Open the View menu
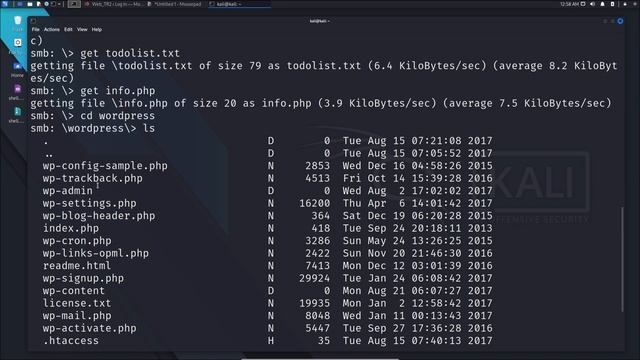The height and width of the screenshot is (360, 640). (82, 29)
